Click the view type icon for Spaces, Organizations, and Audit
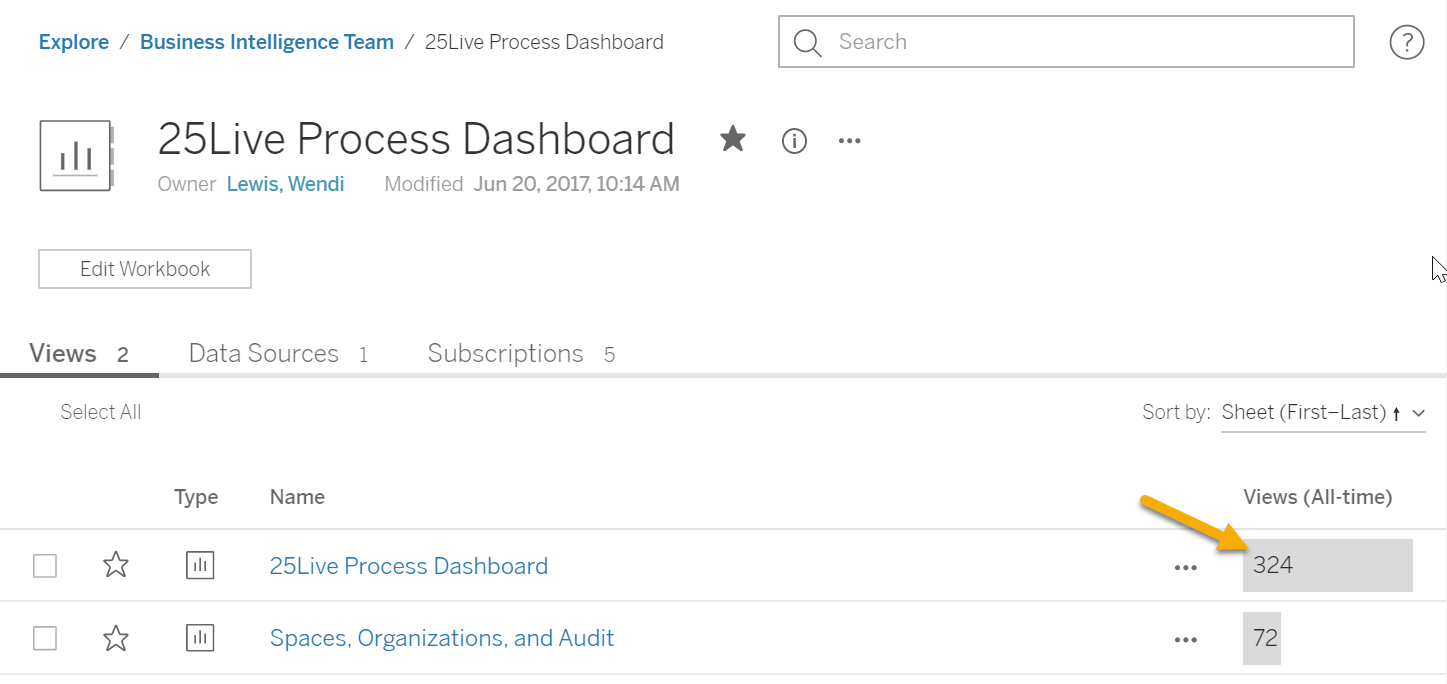 (x=200, y=638)
